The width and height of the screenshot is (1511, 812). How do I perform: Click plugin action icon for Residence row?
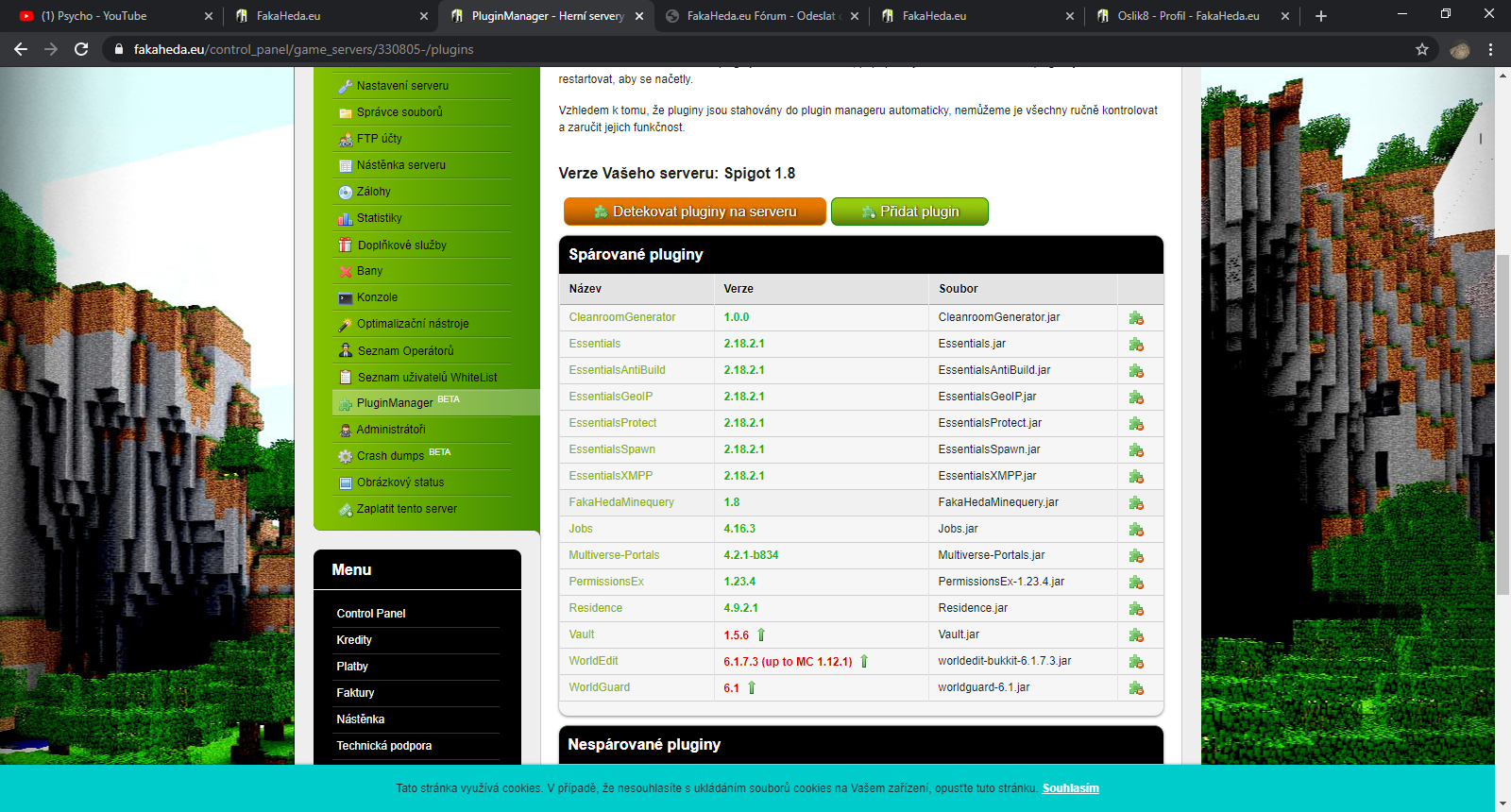point(1136,609)
